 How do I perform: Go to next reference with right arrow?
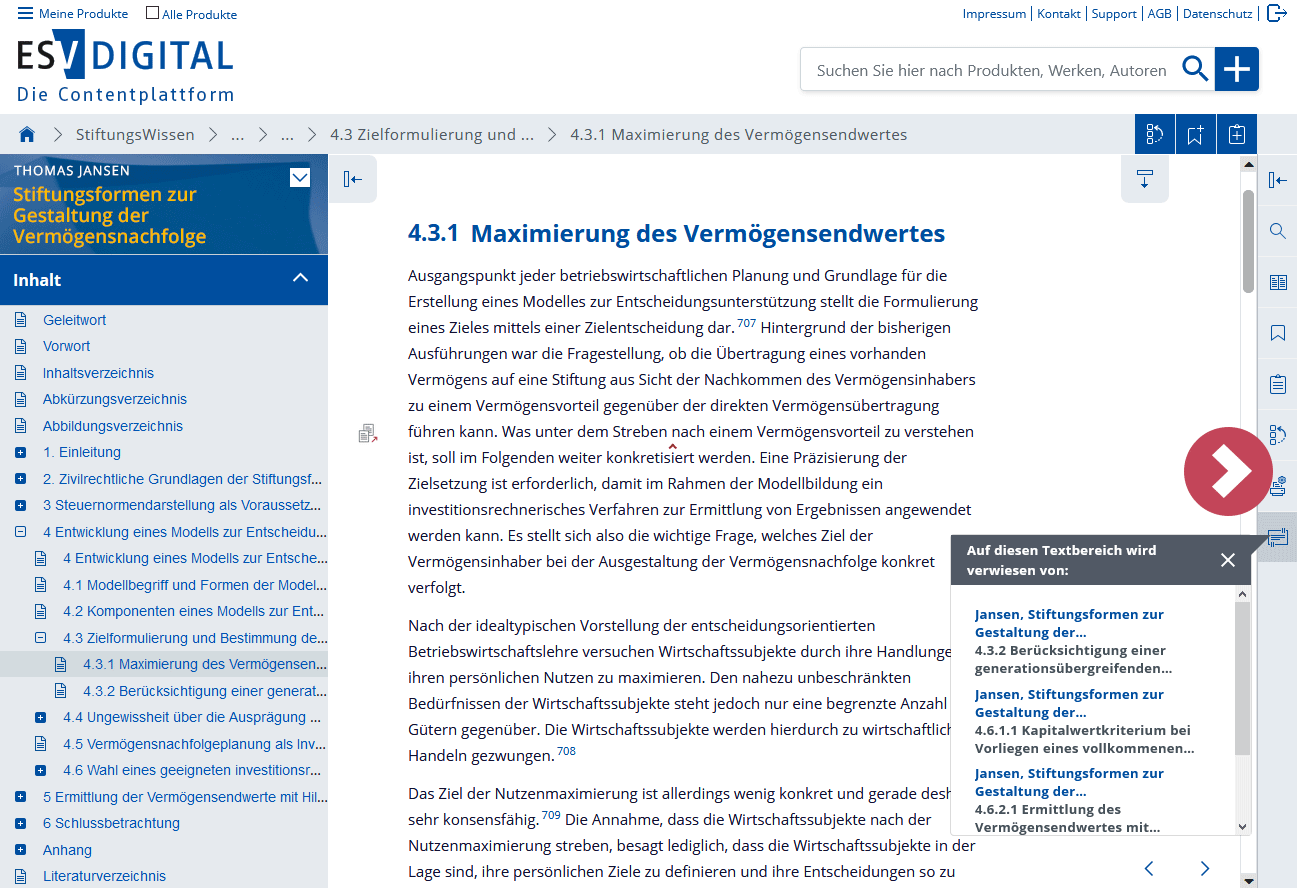click(x=1205, y=868)
